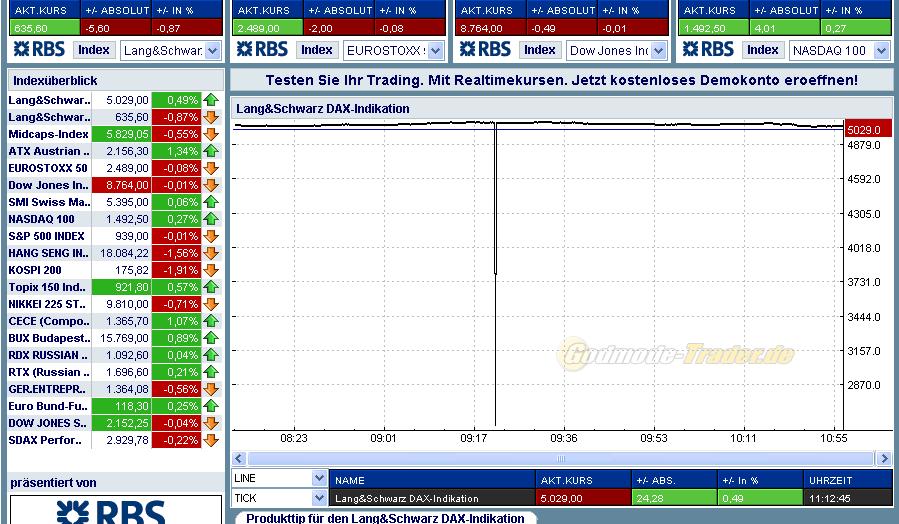Click the RBS logo under präsentiert von

[x=111, y=511]
